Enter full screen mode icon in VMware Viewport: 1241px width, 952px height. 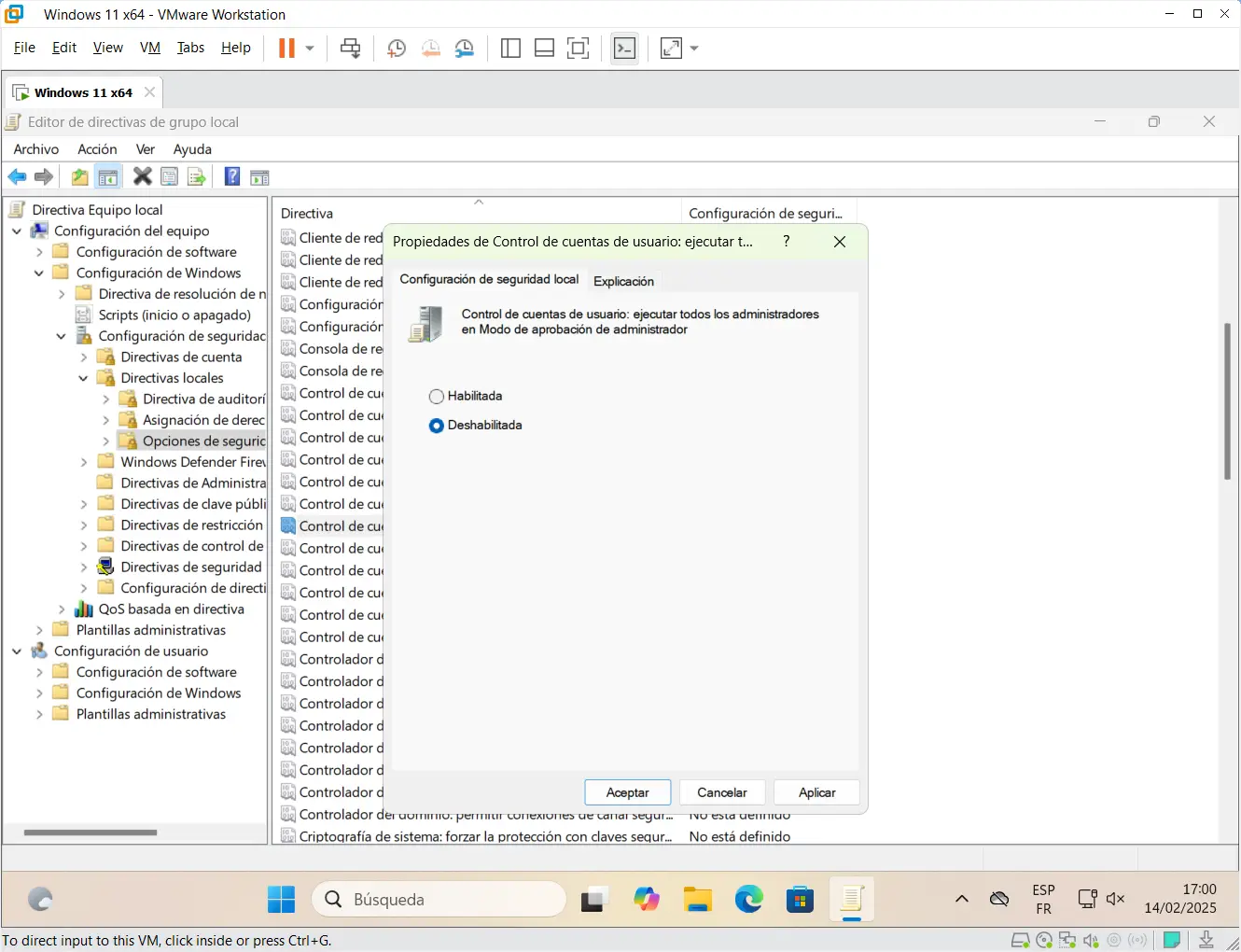[579, 49]
